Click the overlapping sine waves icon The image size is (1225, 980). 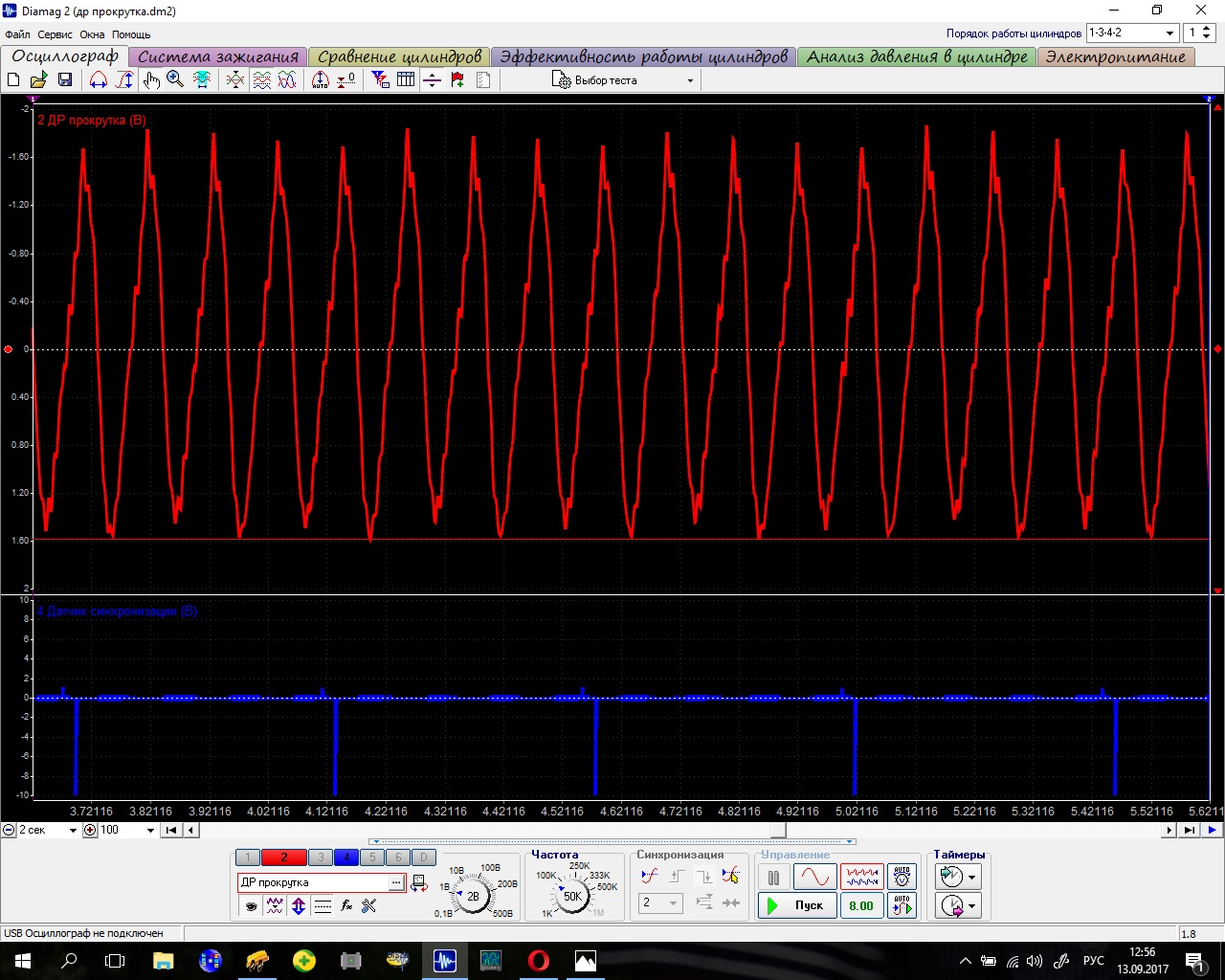(x=287, y=80)
